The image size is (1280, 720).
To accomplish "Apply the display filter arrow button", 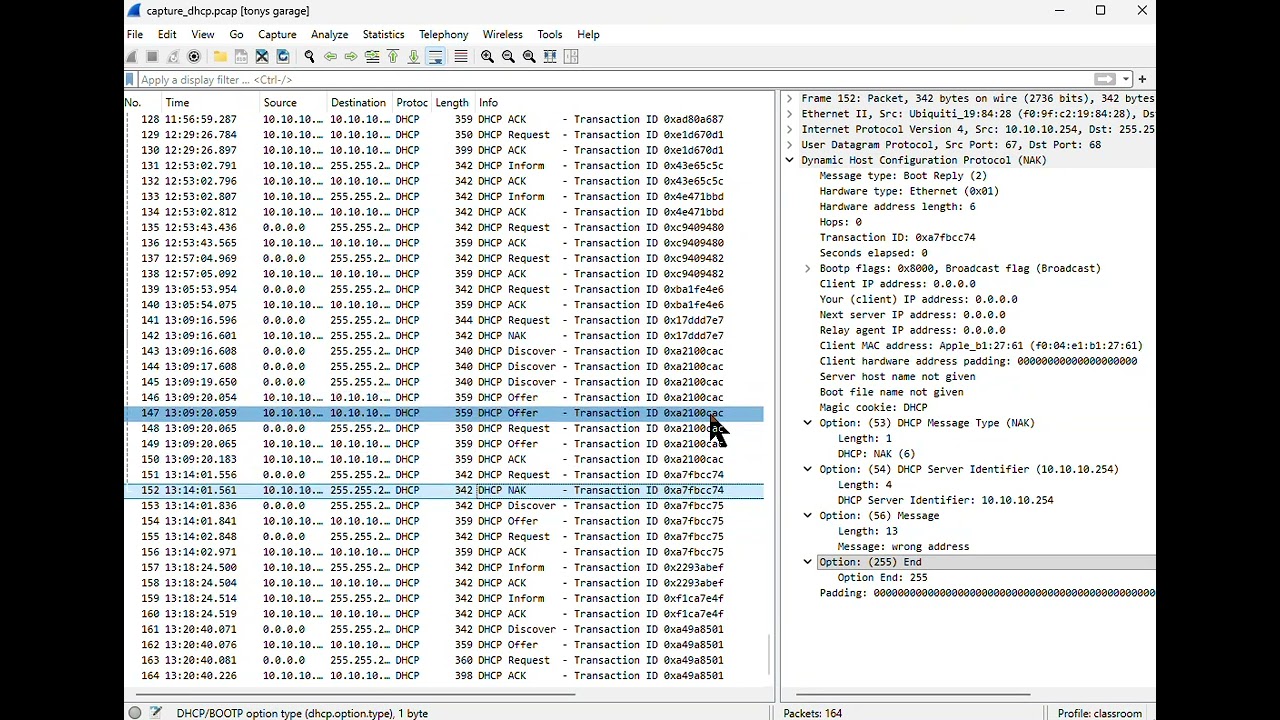I will 1104,79.
